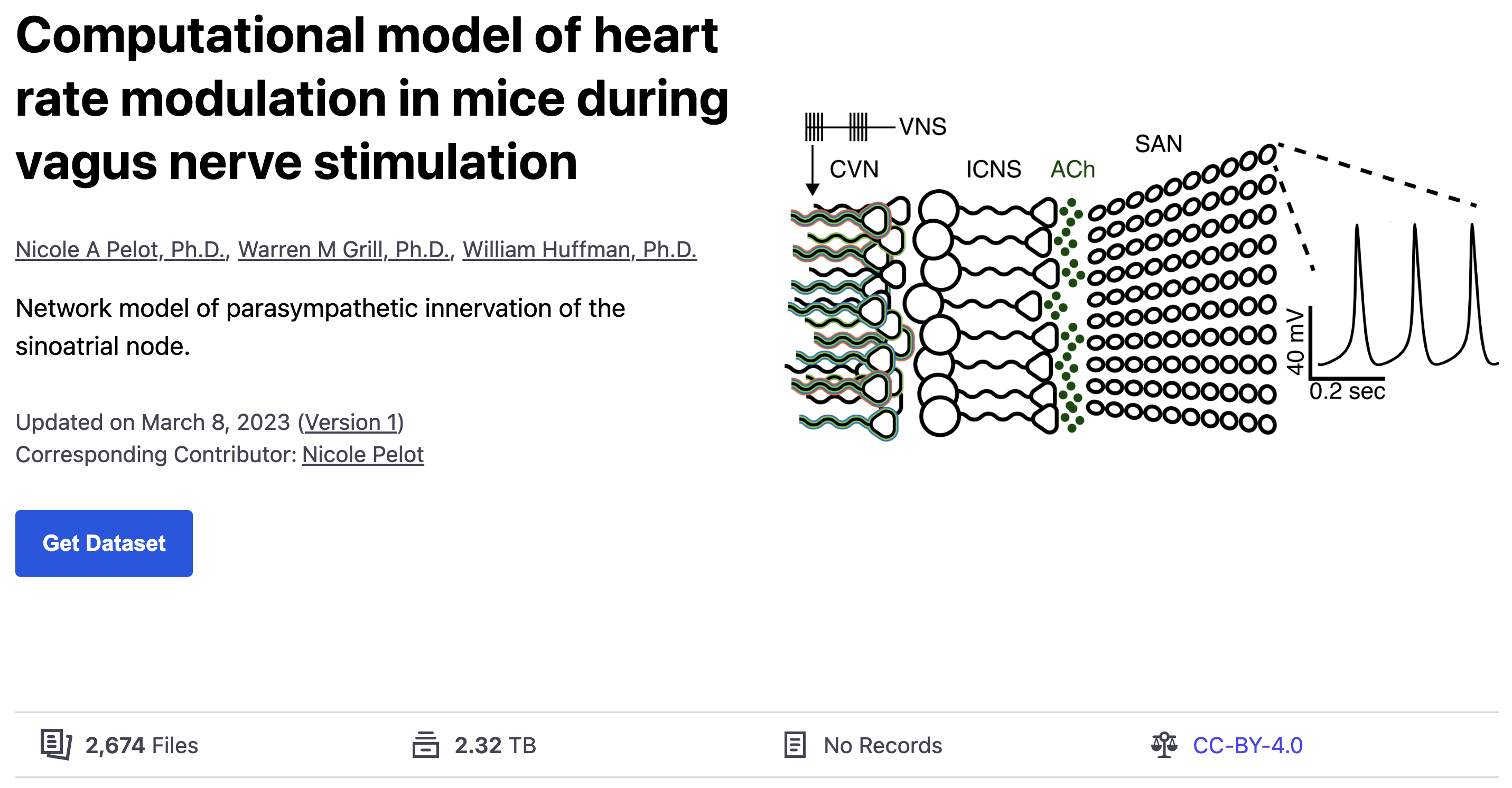Open corresponding contributor Nicole Pelot link

pyautogui.click(x=363, y=455)
